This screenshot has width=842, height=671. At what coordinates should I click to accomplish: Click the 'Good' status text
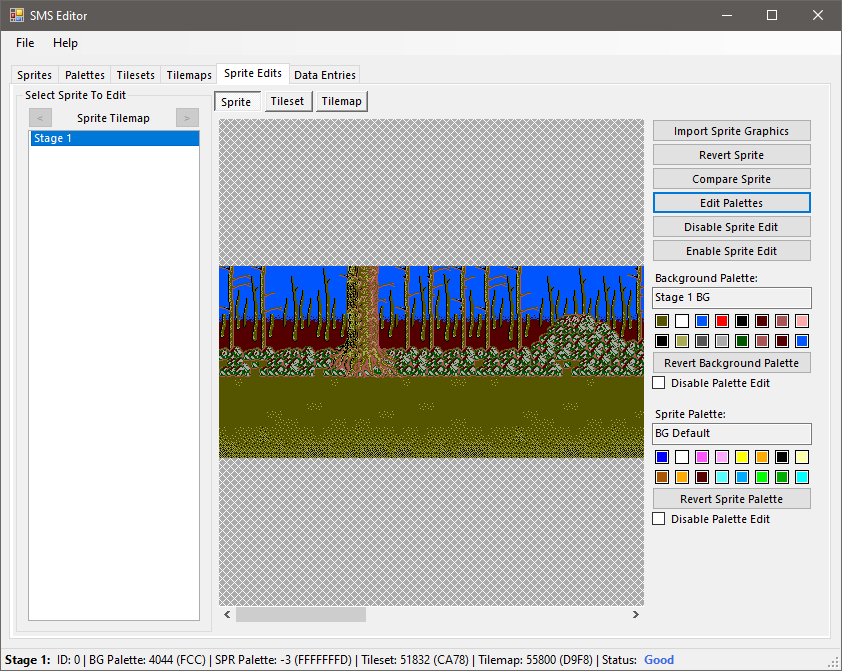[x=659, y=660]
